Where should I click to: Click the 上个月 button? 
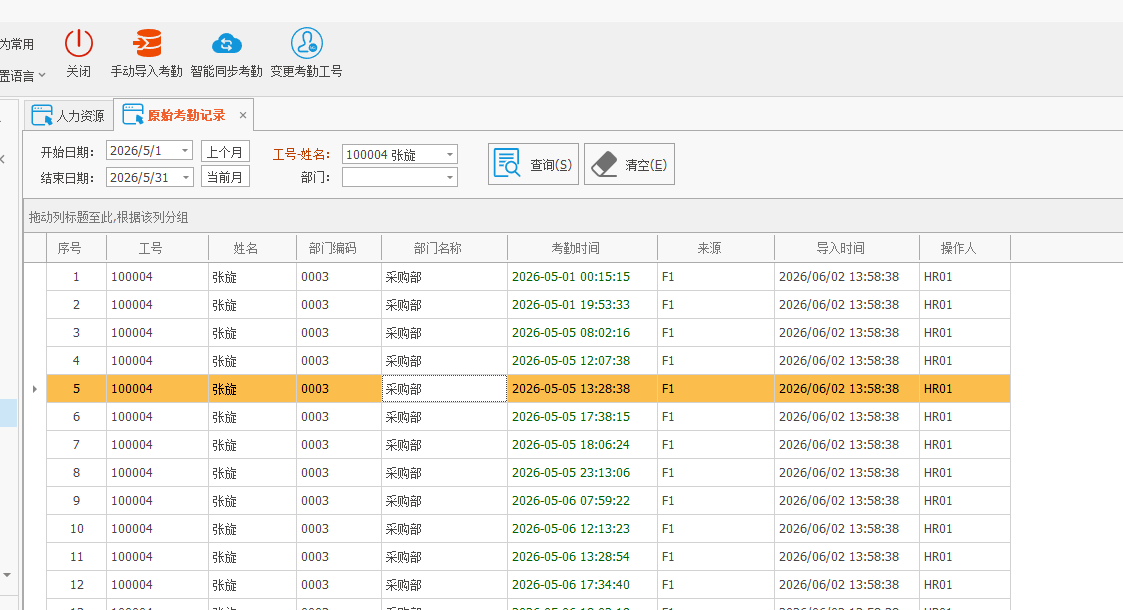click(225, 152)
